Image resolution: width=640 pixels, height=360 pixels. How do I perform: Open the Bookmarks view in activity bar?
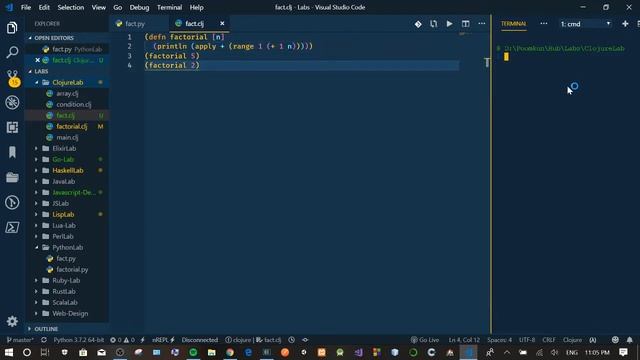pyautogui.click(x=12, y=152)
